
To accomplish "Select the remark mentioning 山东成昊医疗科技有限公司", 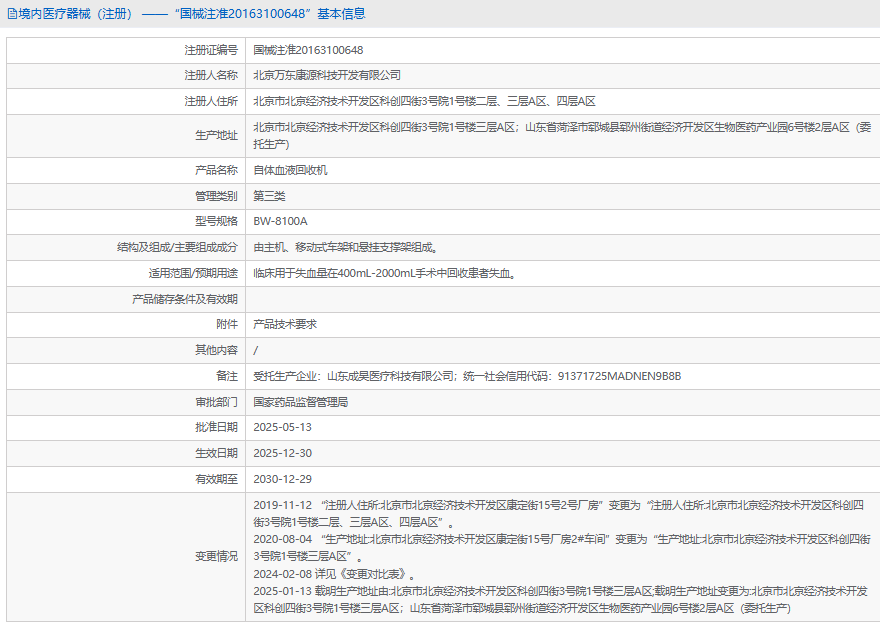I will point(467,376).
